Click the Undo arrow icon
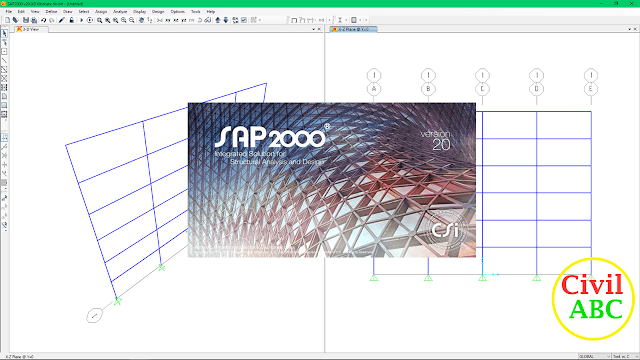The image size is (640, 360). [x=43, y=20]
